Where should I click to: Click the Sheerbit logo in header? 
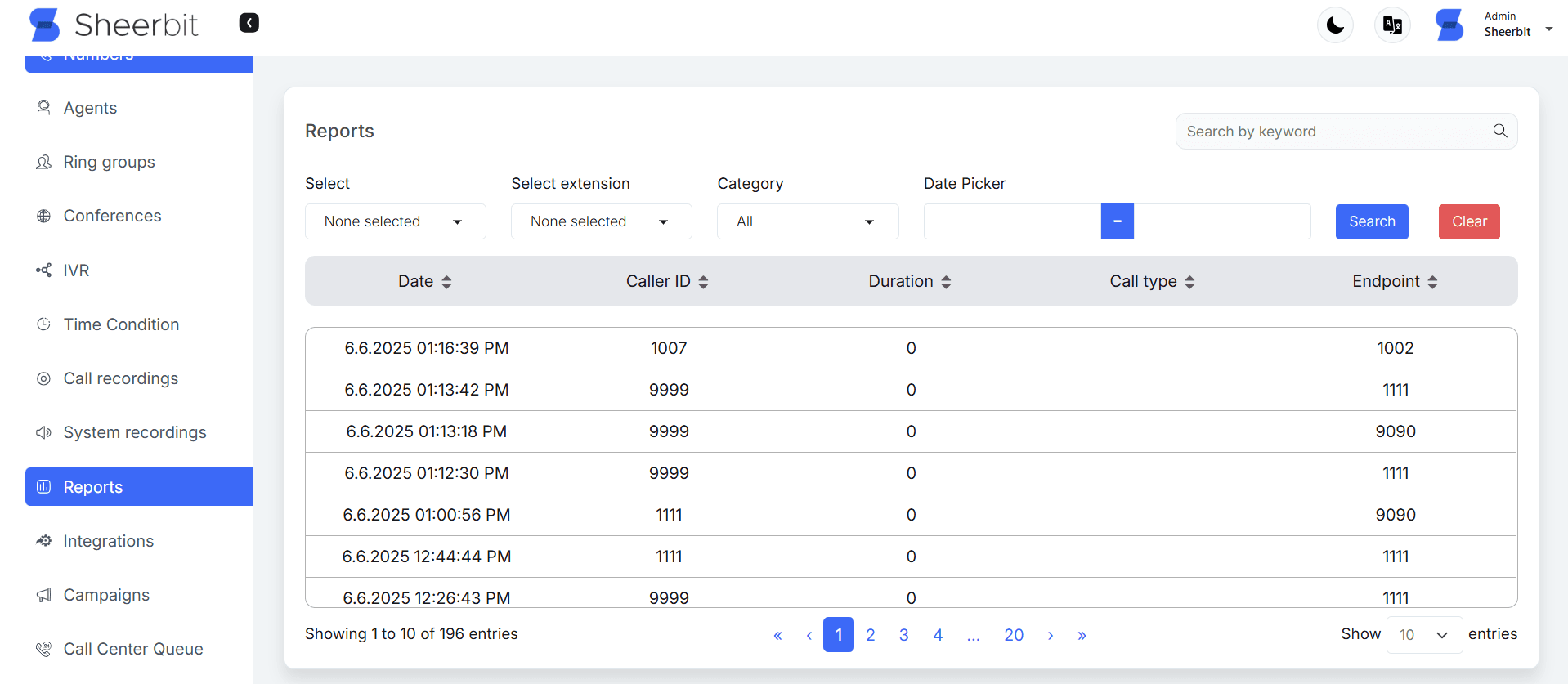point(114,25)
